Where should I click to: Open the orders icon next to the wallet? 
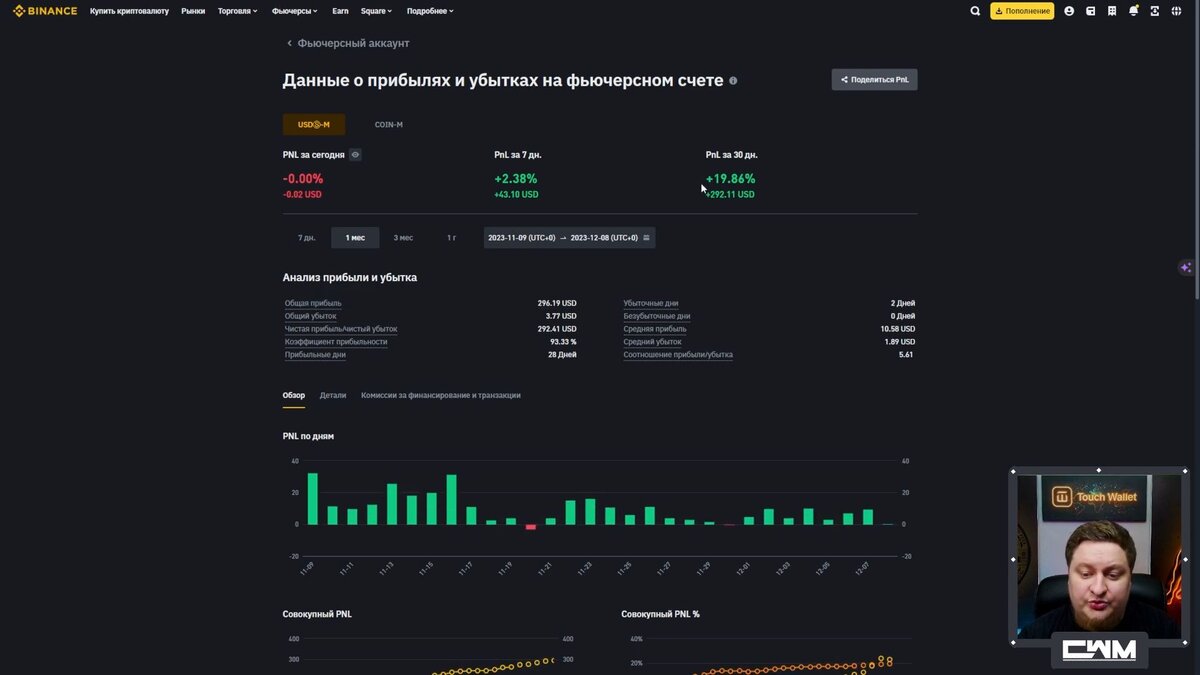[x=1110, y=11]
